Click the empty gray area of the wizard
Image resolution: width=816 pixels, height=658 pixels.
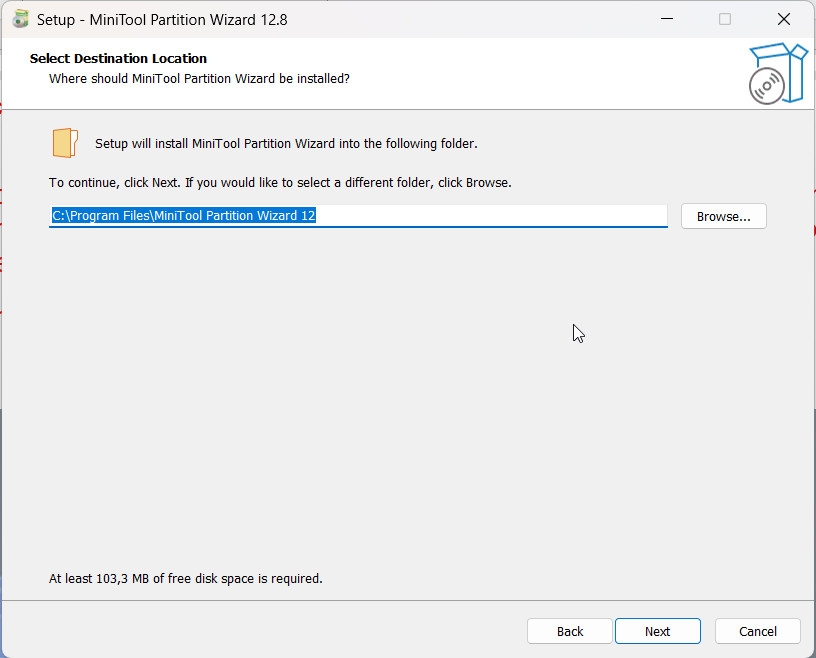[x=400, y=420]
